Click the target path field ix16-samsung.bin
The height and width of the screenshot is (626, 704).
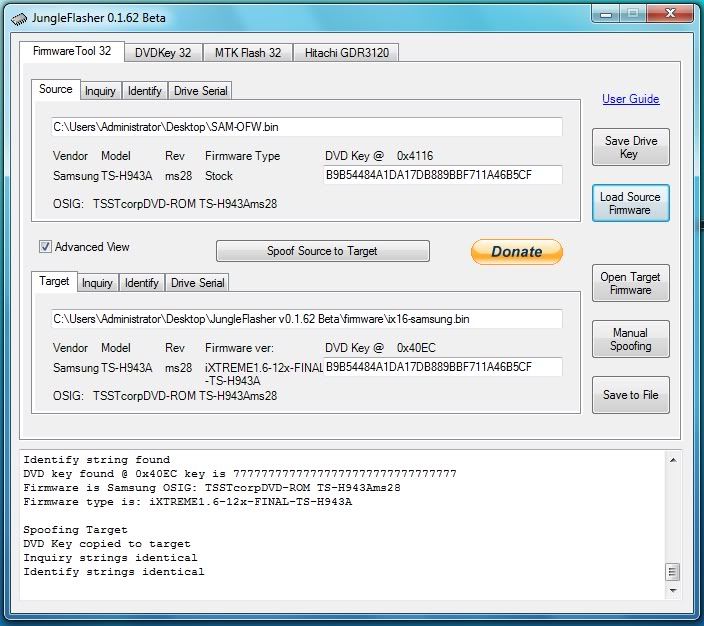(x=307, y=319)
